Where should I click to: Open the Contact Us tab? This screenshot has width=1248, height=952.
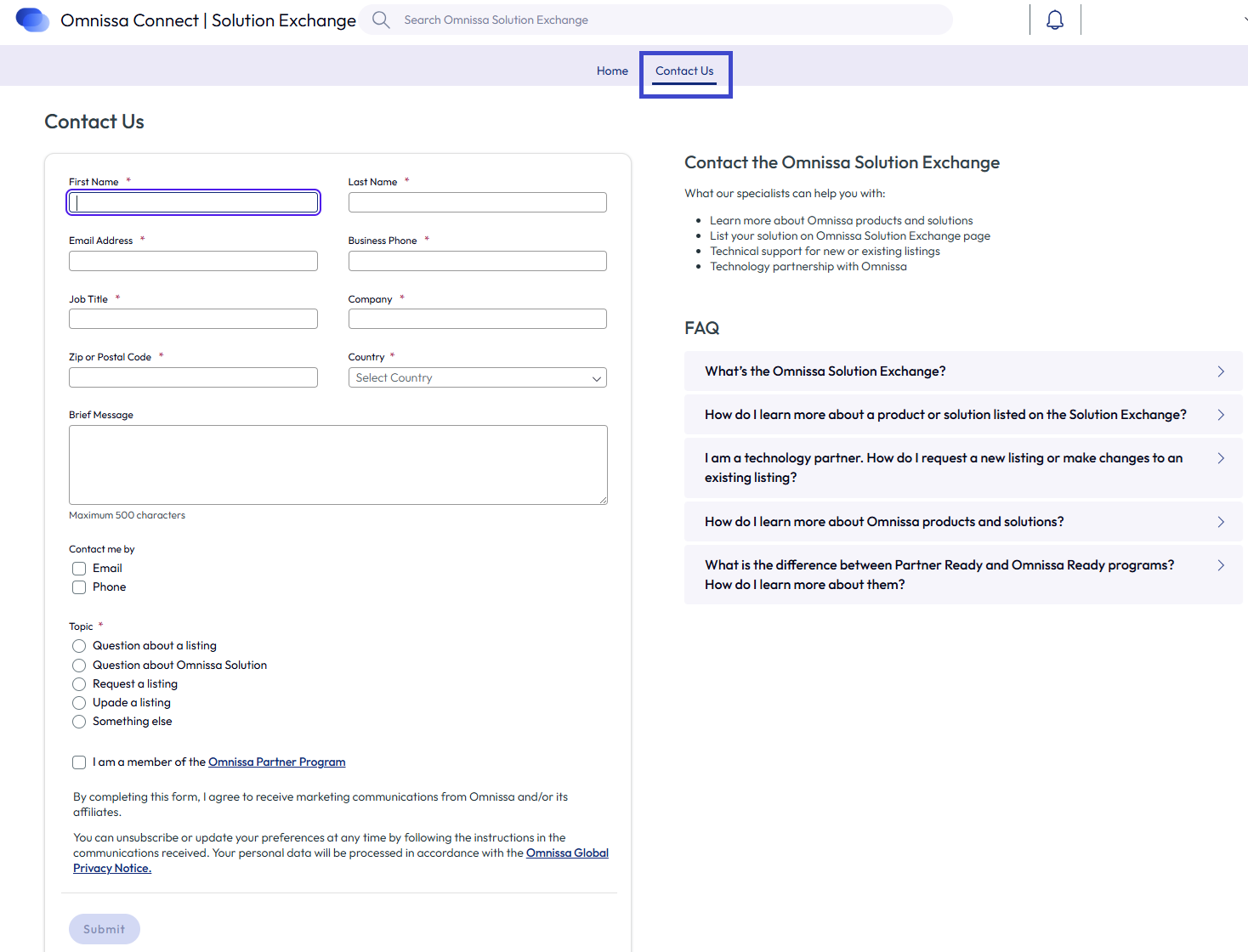[684, 71]
